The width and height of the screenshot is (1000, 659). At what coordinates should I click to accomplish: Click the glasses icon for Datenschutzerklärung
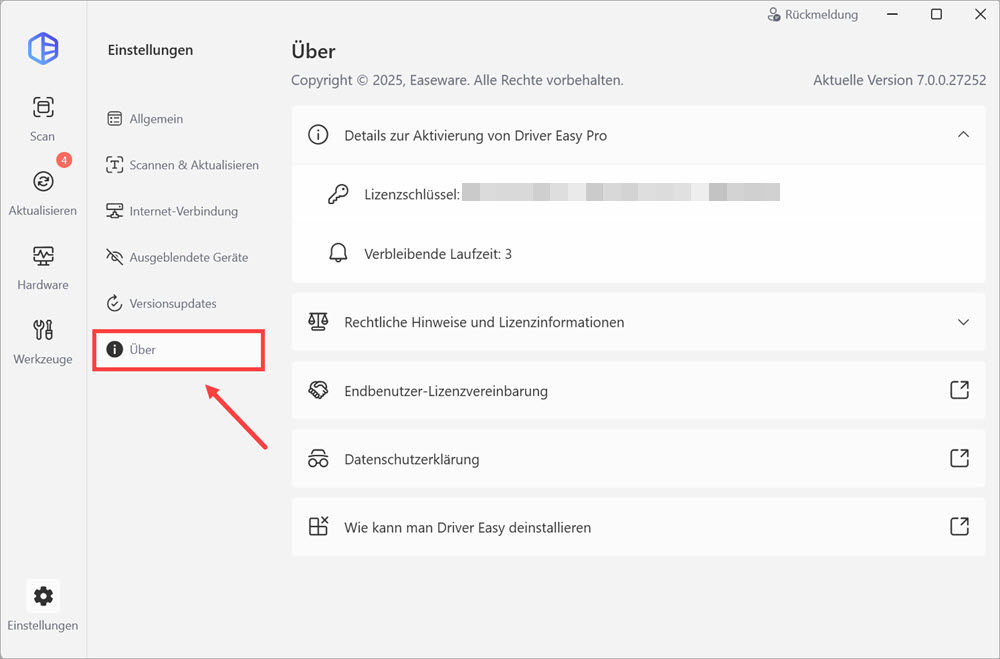pos(318,459)
